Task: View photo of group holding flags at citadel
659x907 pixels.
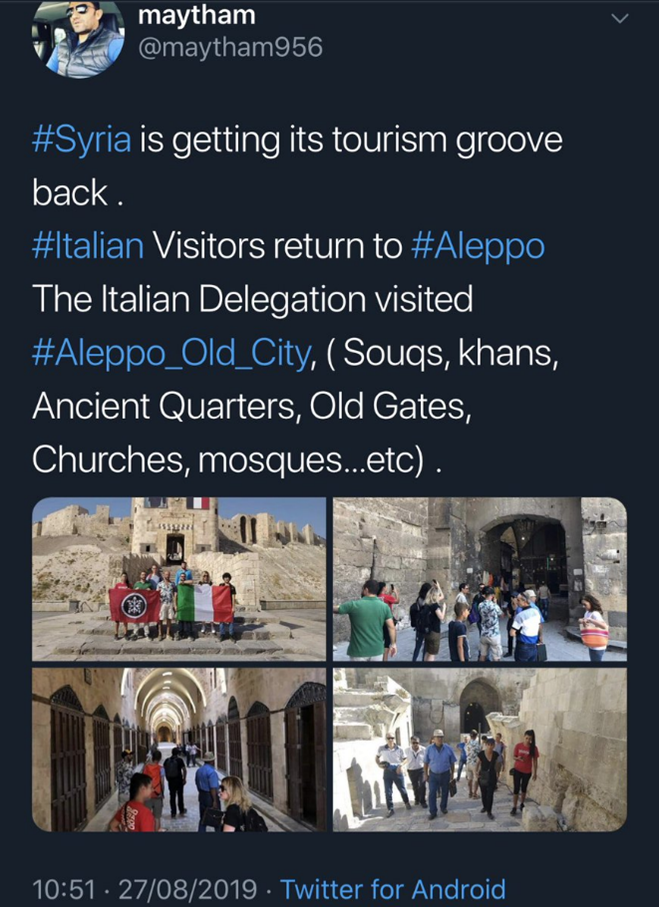Action: tap(180, 579)
